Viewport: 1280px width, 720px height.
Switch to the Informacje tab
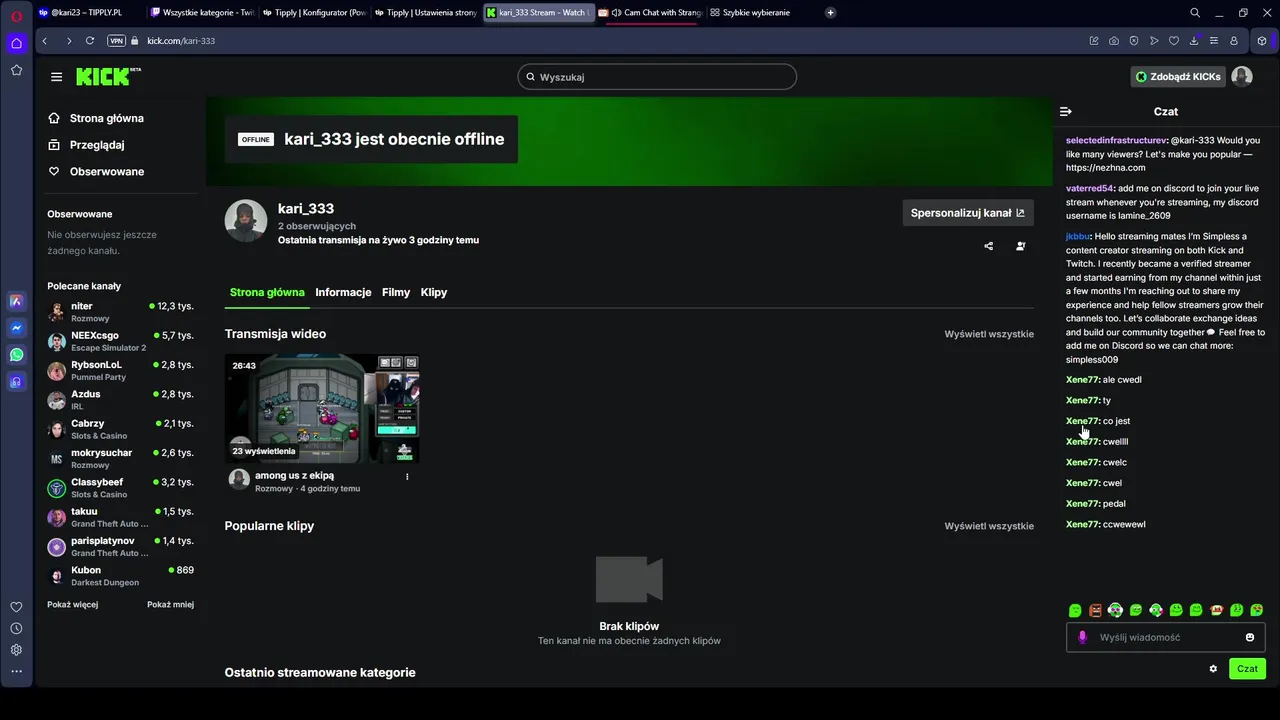[343, 292]
